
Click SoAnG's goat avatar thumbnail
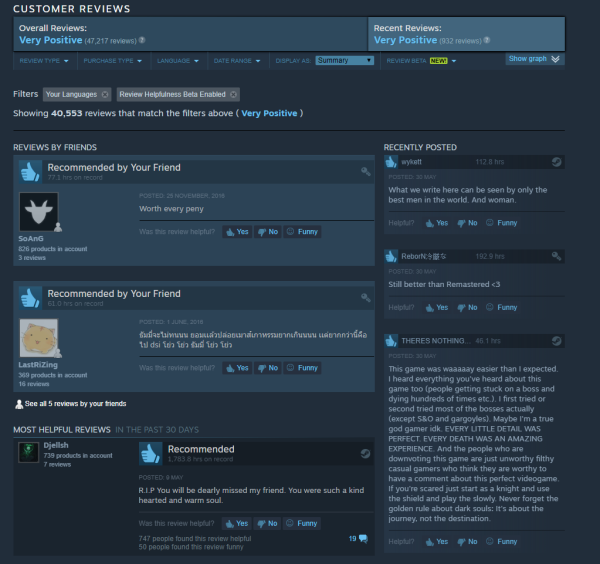39,212
